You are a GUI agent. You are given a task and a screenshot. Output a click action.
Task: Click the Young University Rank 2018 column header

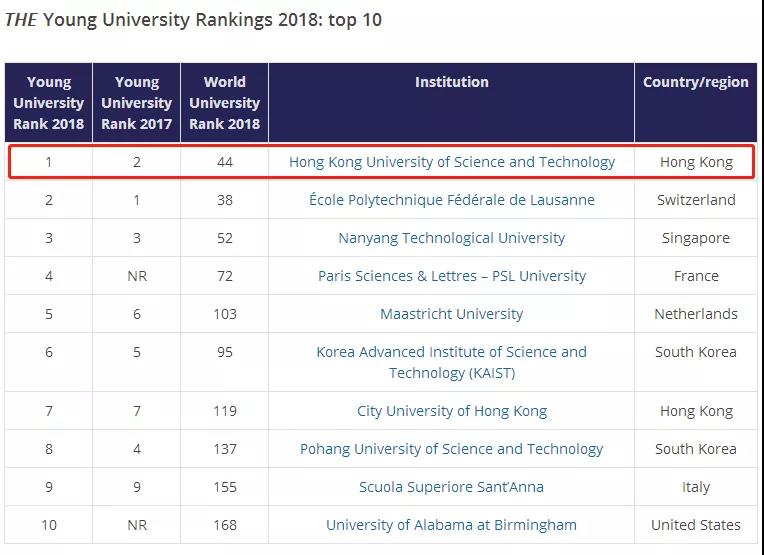(x=49, y=103)
